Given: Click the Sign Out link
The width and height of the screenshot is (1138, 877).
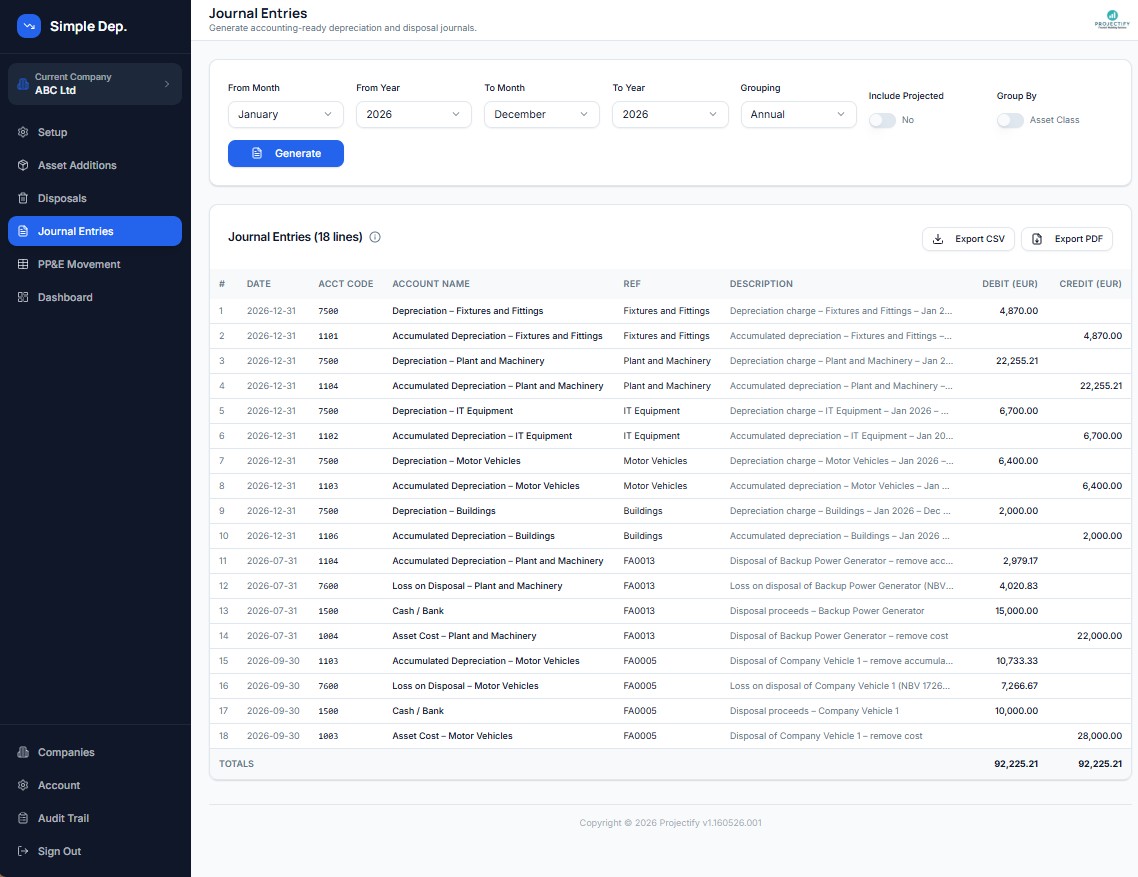Looking at the screenshot, I should (x=95, y=851).
